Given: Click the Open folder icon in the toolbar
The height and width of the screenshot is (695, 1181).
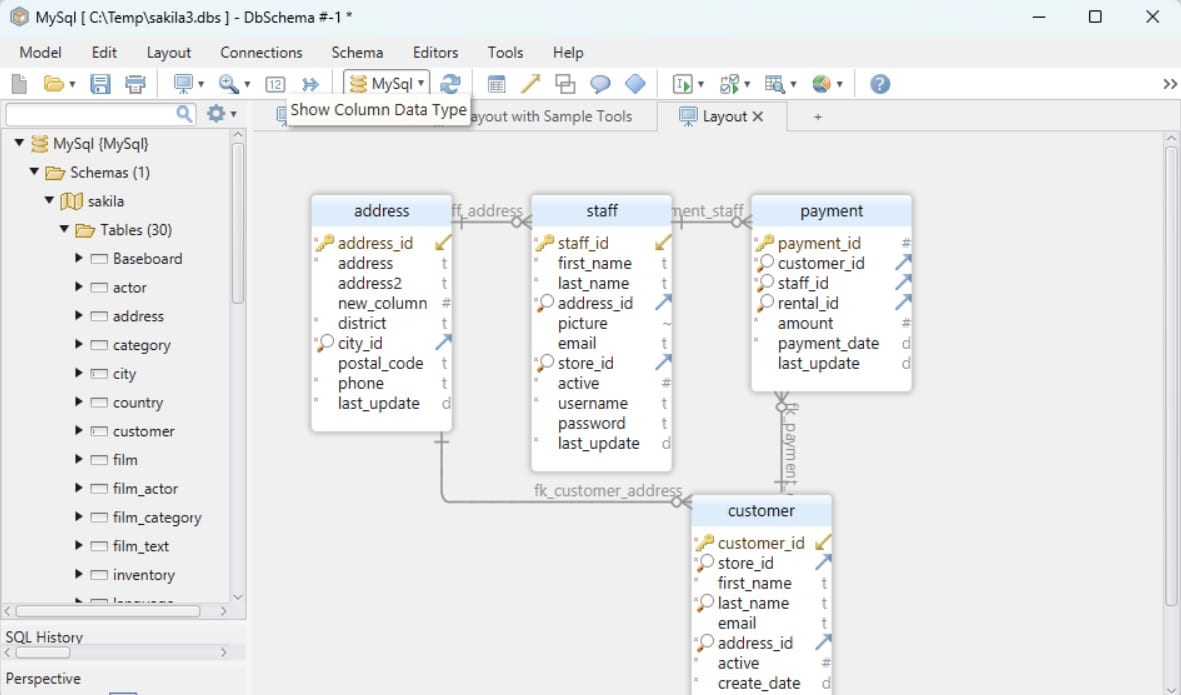Looking at the screenshot, I should point(53,84).
